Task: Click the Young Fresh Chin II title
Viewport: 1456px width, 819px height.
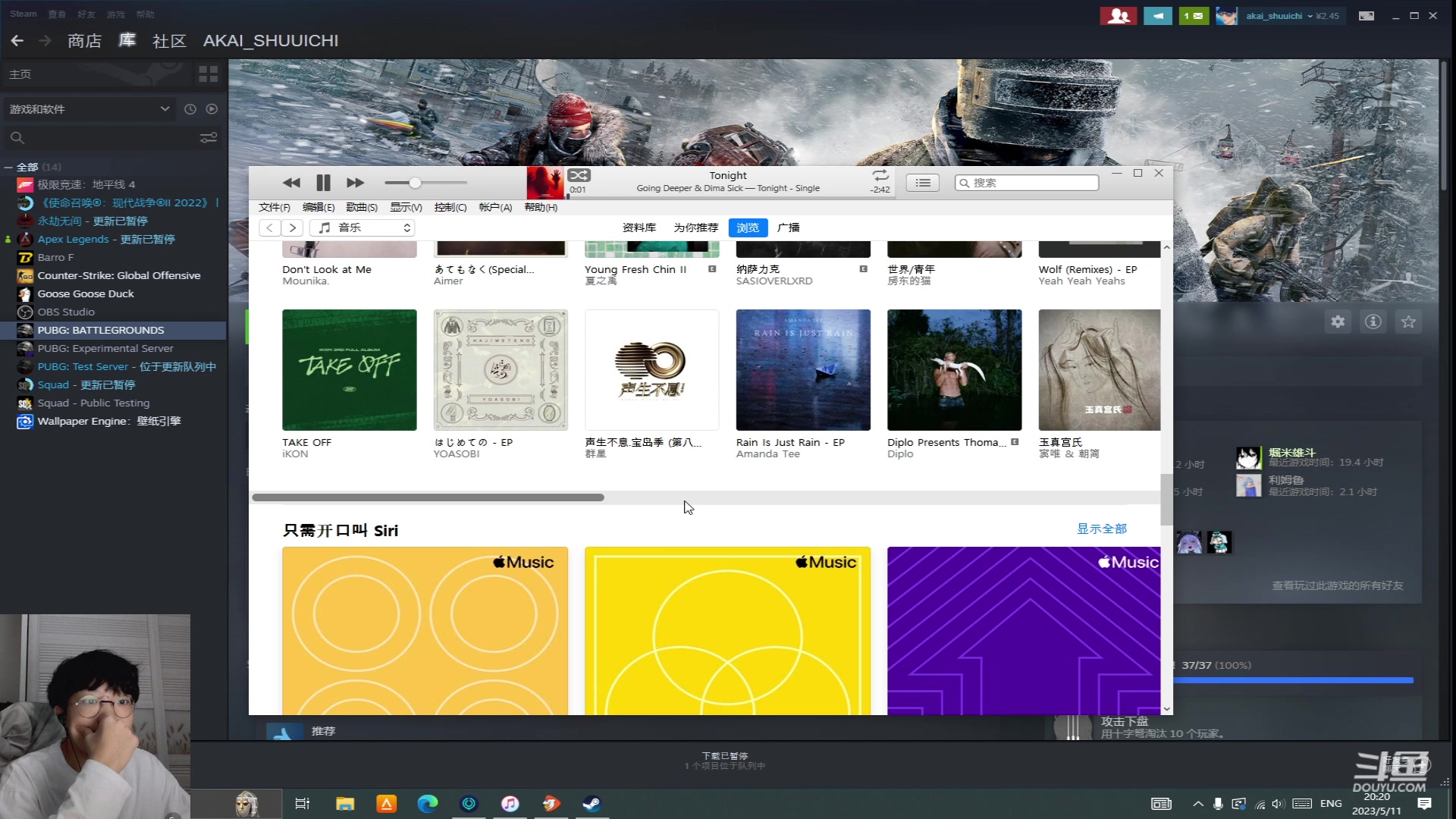Action: pos(635,269)
